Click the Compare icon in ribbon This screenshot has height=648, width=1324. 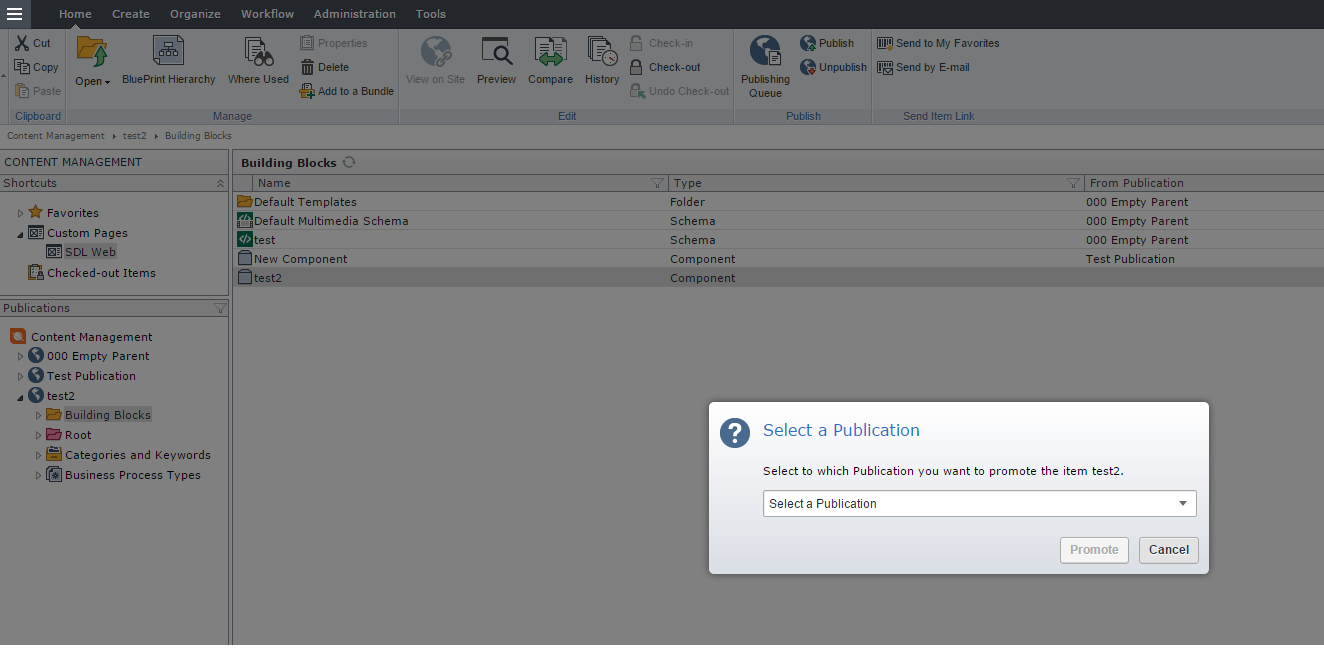550,52
